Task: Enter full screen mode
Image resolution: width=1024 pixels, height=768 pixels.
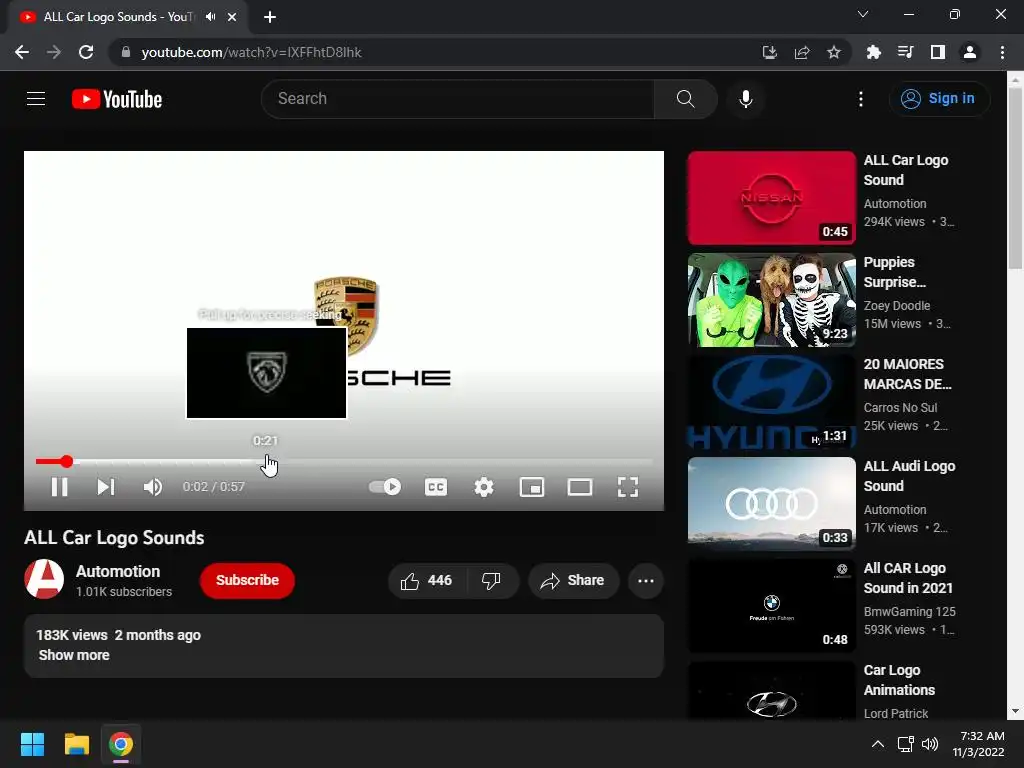Action: 628,487
